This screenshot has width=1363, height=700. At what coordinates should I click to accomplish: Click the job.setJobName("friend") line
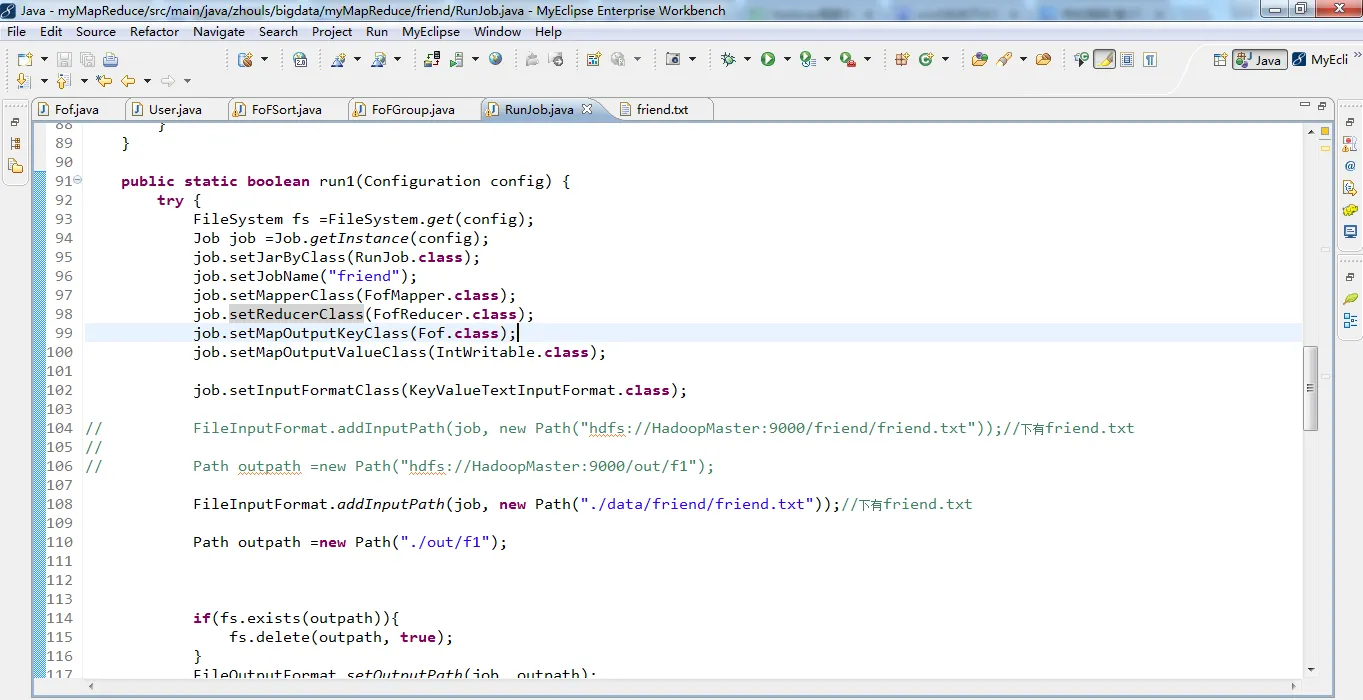[305, 276]
